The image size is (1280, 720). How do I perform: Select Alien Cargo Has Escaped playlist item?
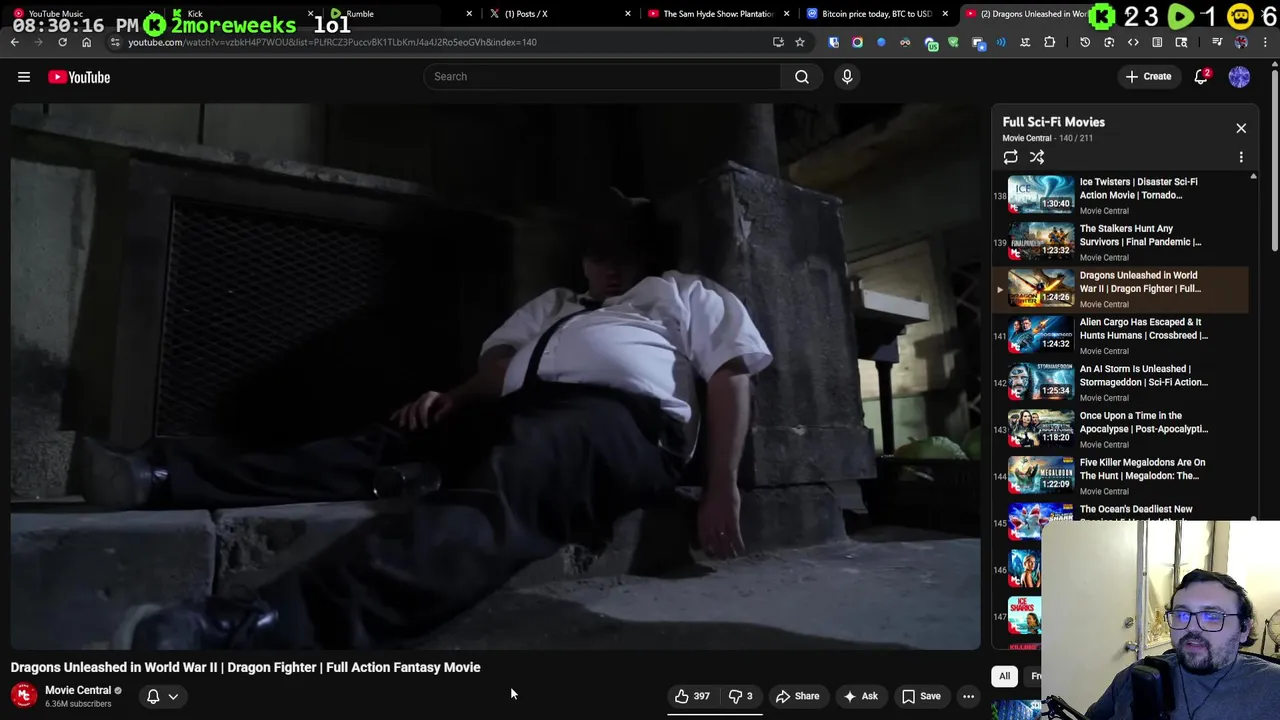coord(1120,336)
